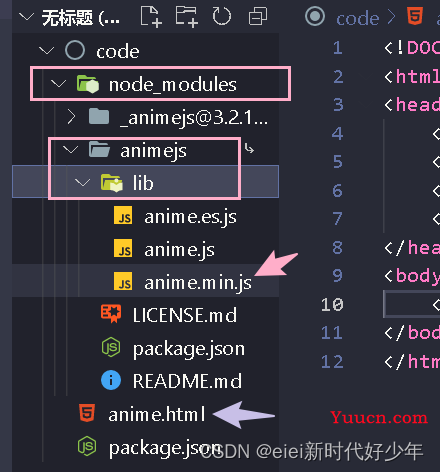
Task: Click the New Folder icon in explorer header
Action: point(187,16)
